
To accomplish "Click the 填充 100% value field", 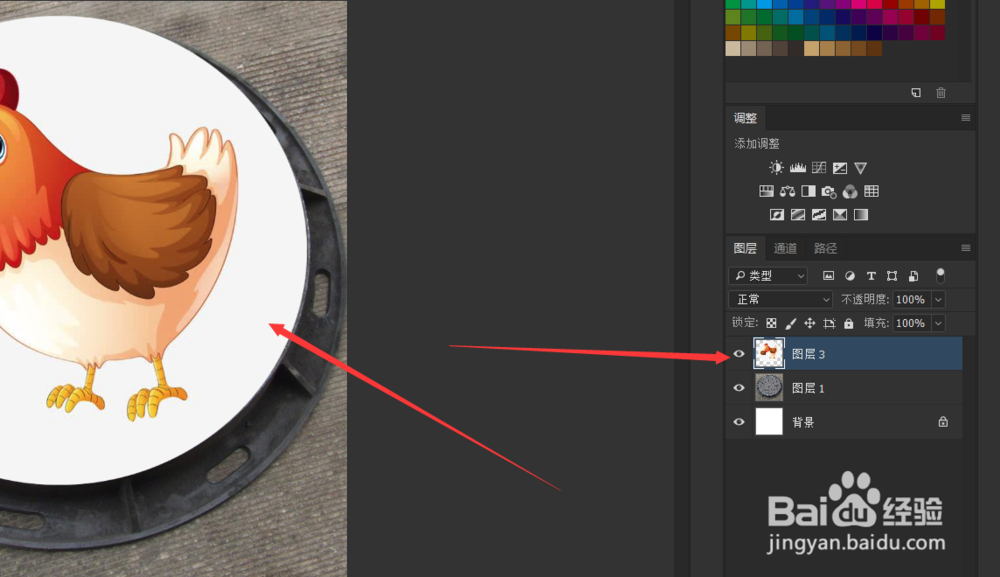I will click(911, 323).
